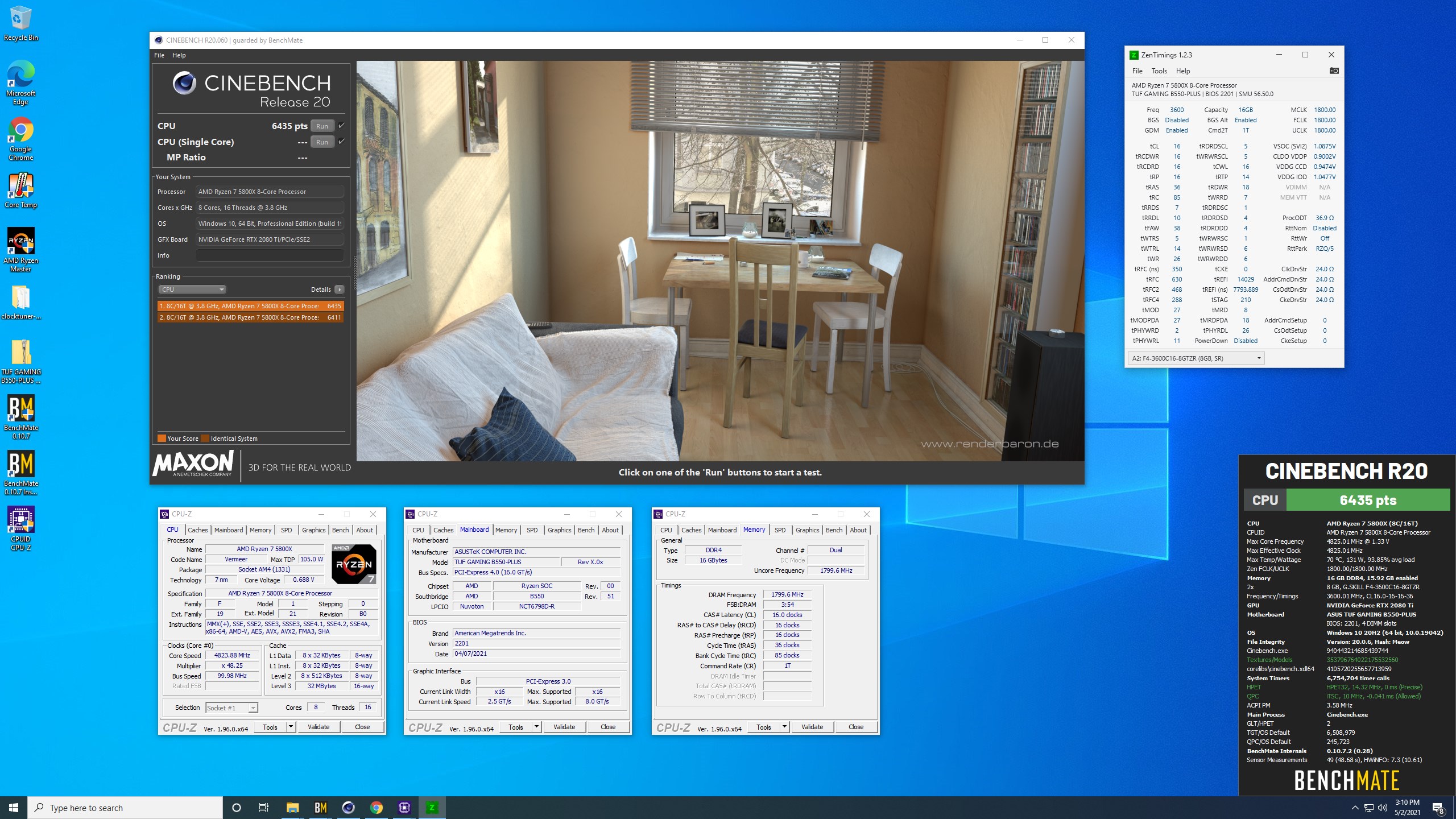The width and height of the screenshot is (1456, 819).
Task: Open ZenTimings Help menu
Action: point(1183,71)
